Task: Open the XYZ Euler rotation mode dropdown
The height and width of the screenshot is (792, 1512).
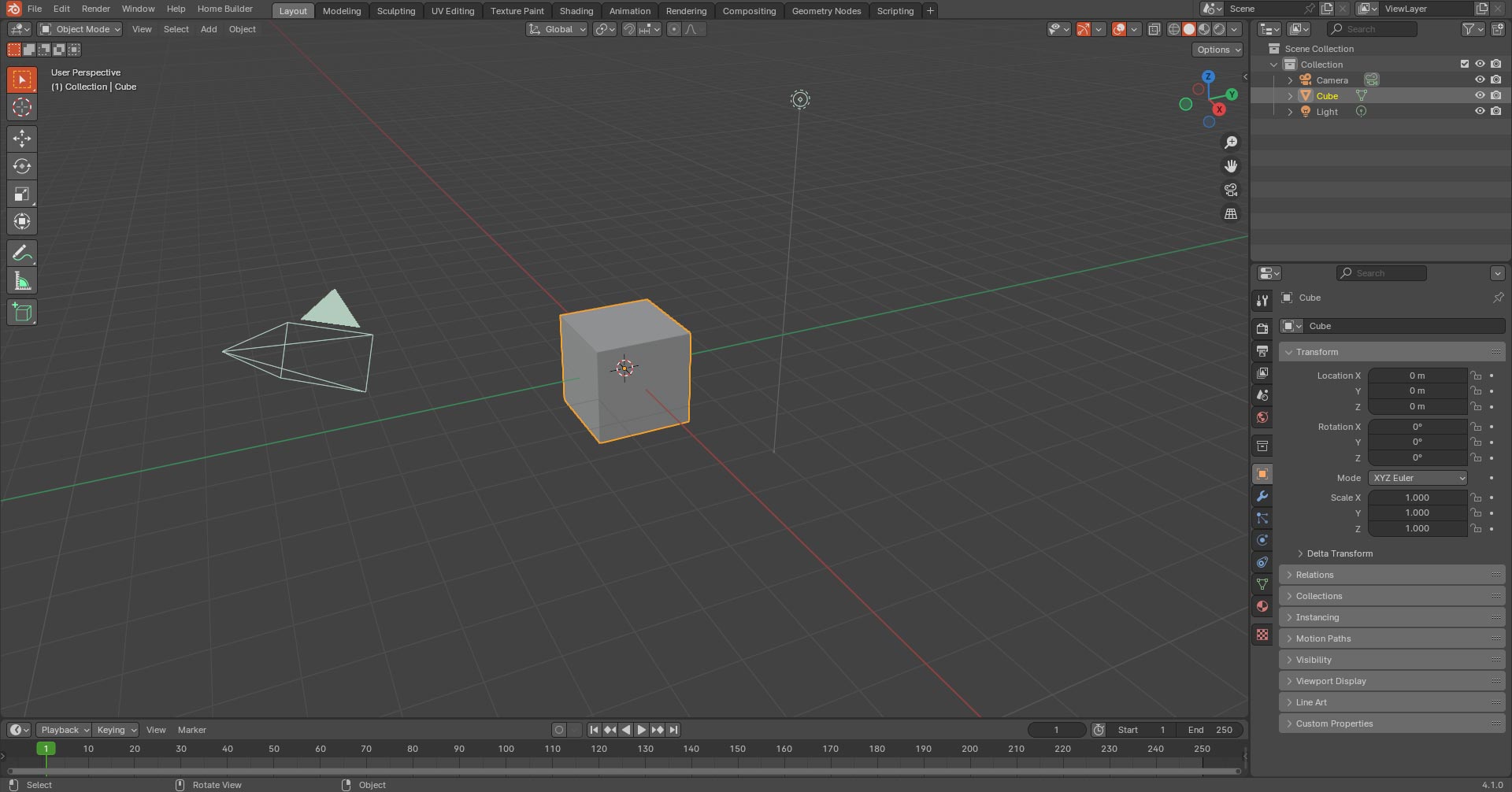Action: tap(1417, 478)
